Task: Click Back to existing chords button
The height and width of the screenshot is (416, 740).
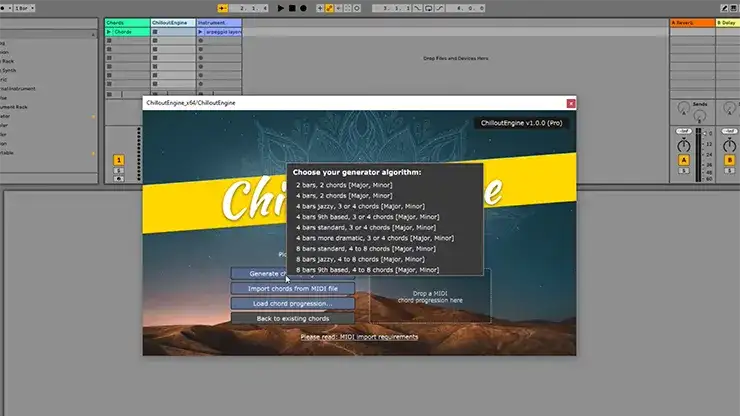Action: click(x=293, y=319)
